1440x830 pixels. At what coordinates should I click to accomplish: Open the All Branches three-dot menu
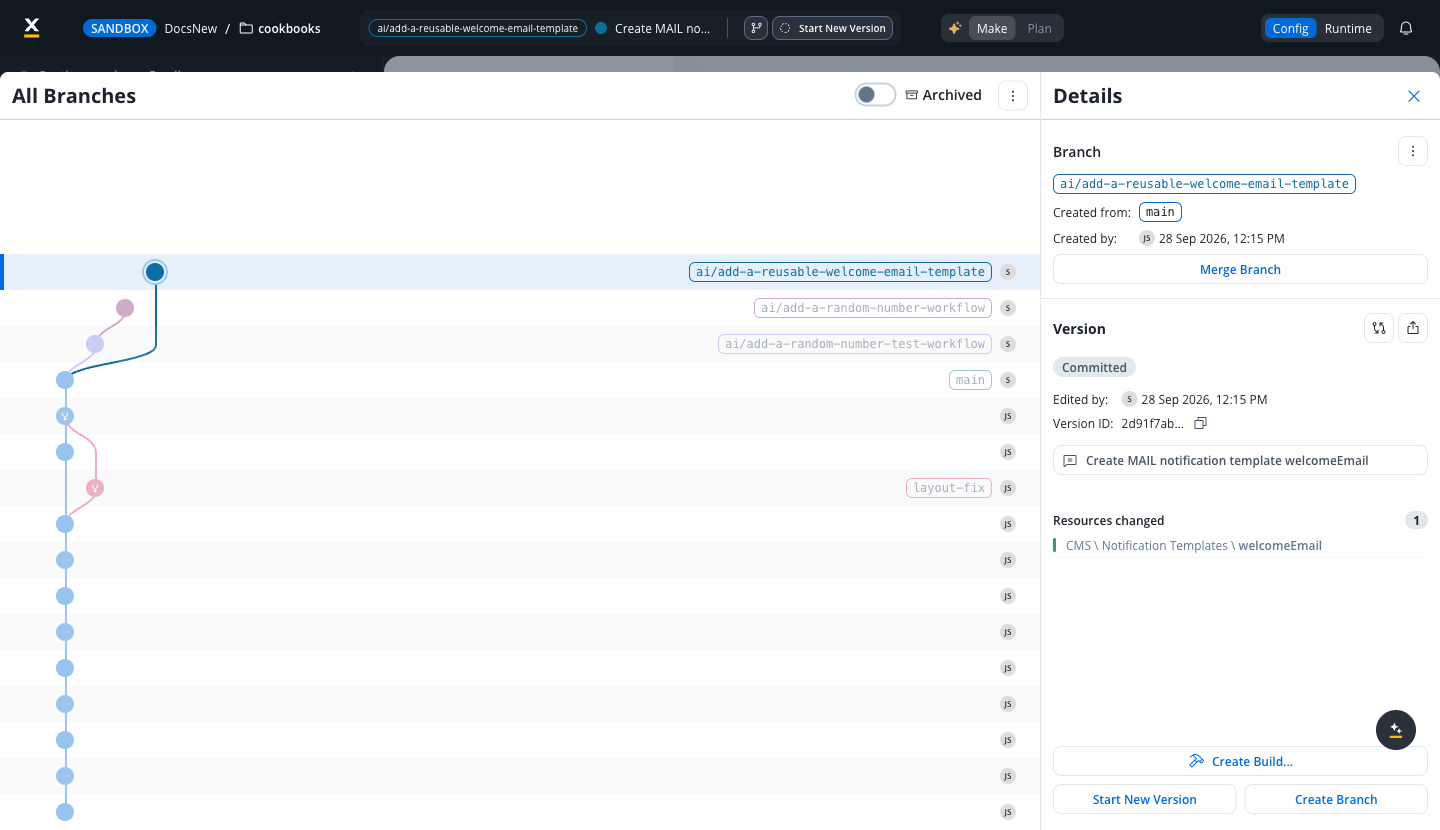click(x=1013, y=96)
